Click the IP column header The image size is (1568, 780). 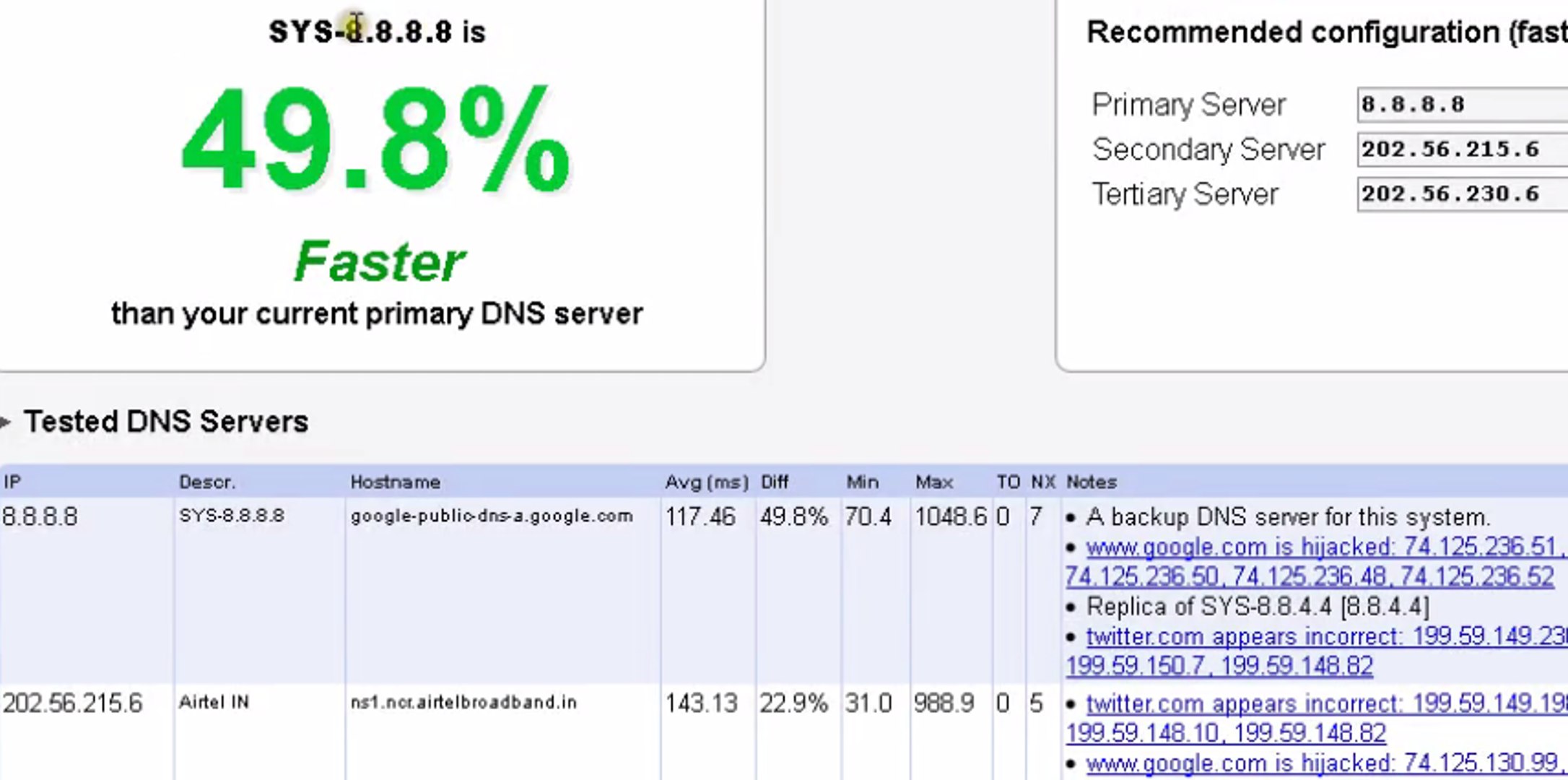coord(11,482)
